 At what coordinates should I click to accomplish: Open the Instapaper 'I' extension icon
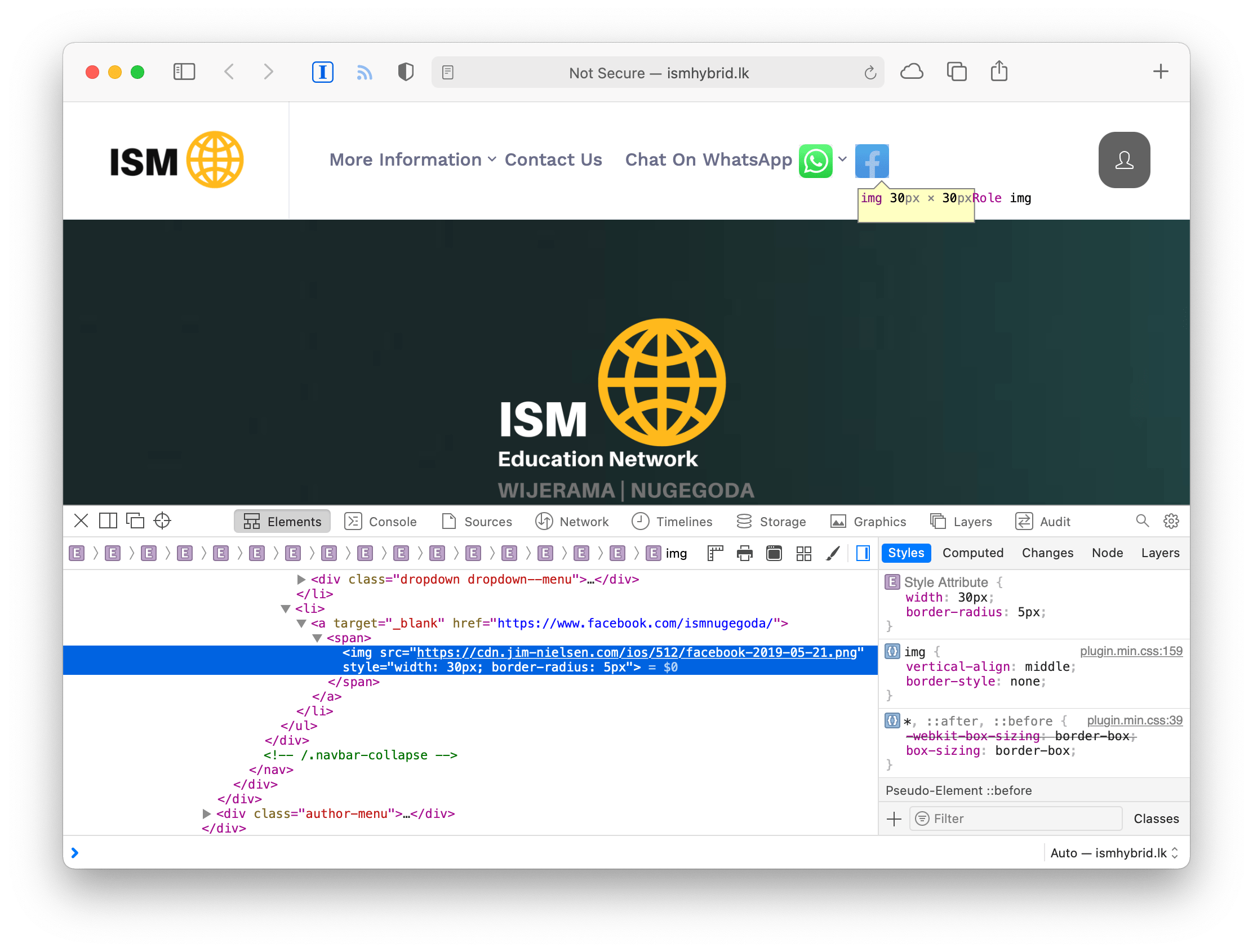[x=322, y=72]
